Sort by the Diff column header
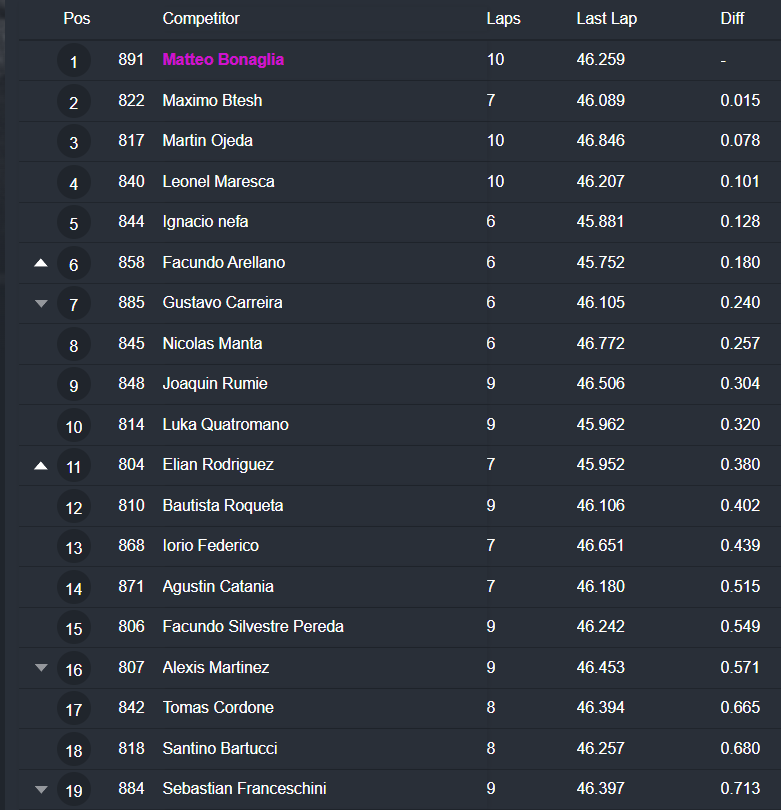The height and width of the screenshot is (810, 781). (x=732, y=19)
